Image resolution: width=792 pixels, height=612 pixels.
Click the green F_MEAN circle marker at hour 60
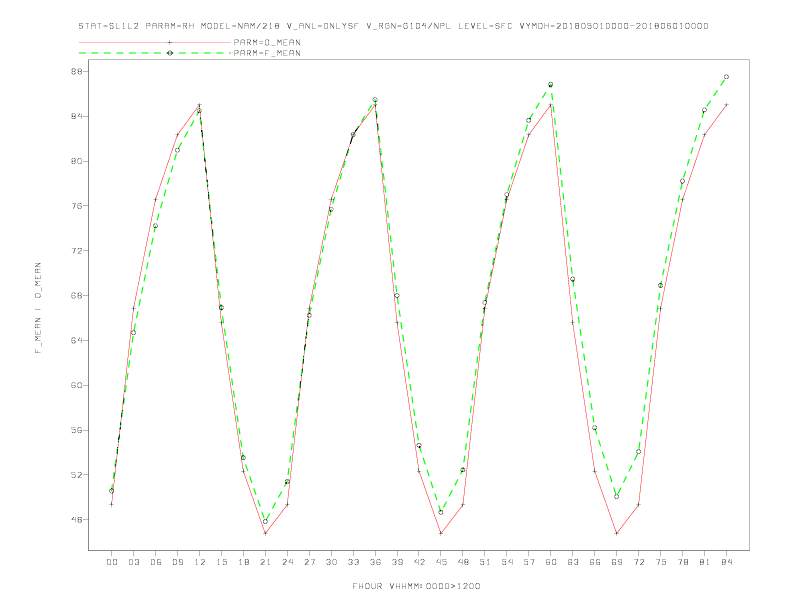pos(551,84)
